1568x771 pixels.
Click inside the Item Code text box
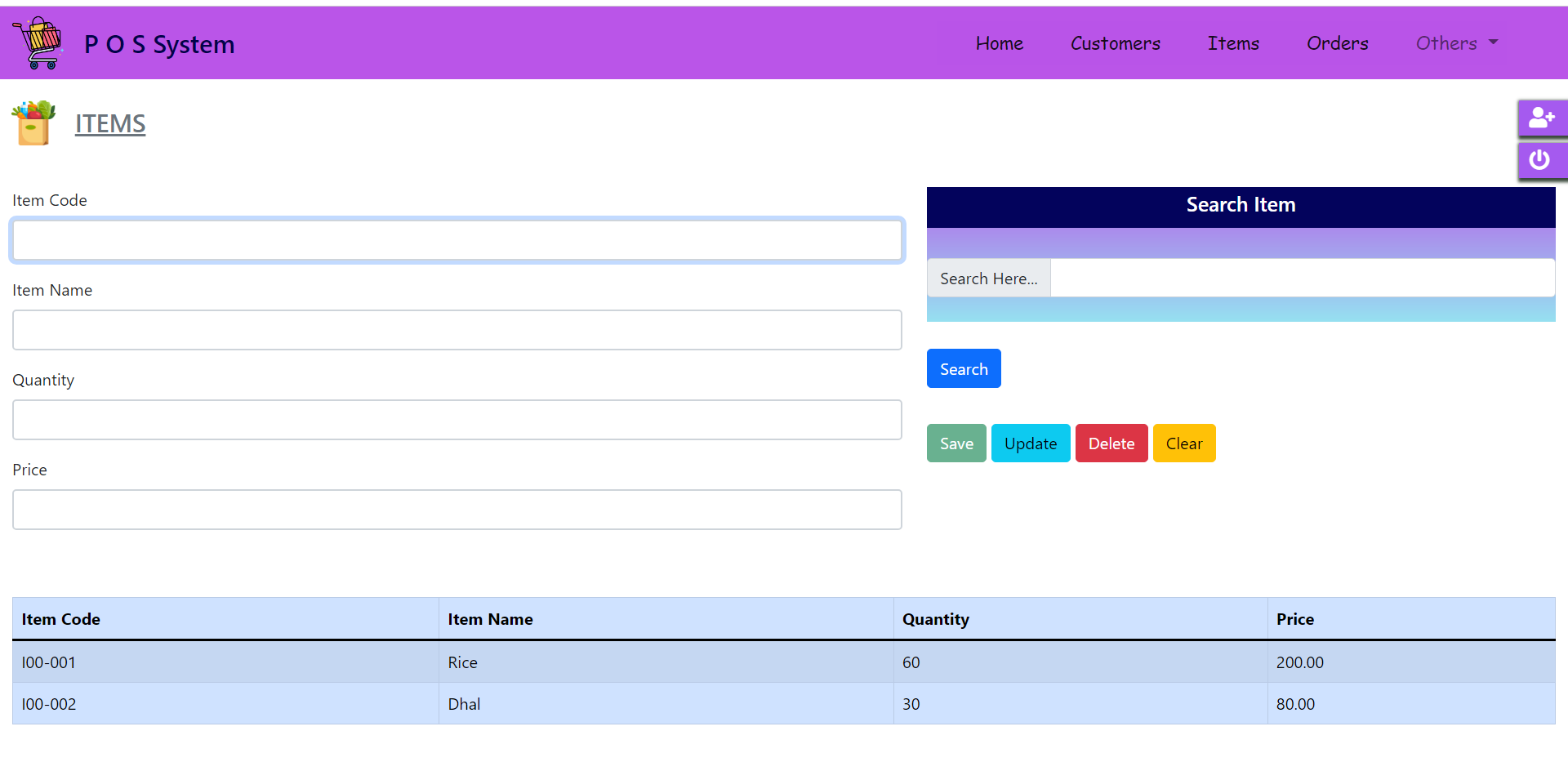457,240
